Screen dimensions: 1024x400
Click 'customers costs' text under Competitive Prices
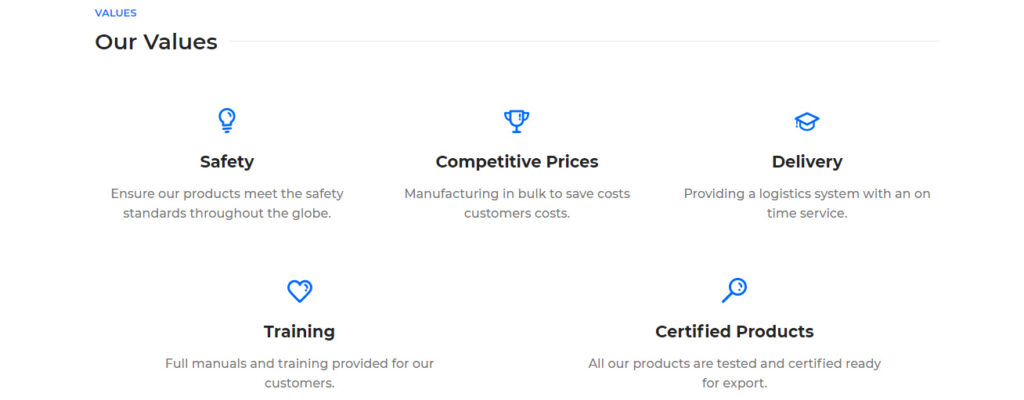517,213
